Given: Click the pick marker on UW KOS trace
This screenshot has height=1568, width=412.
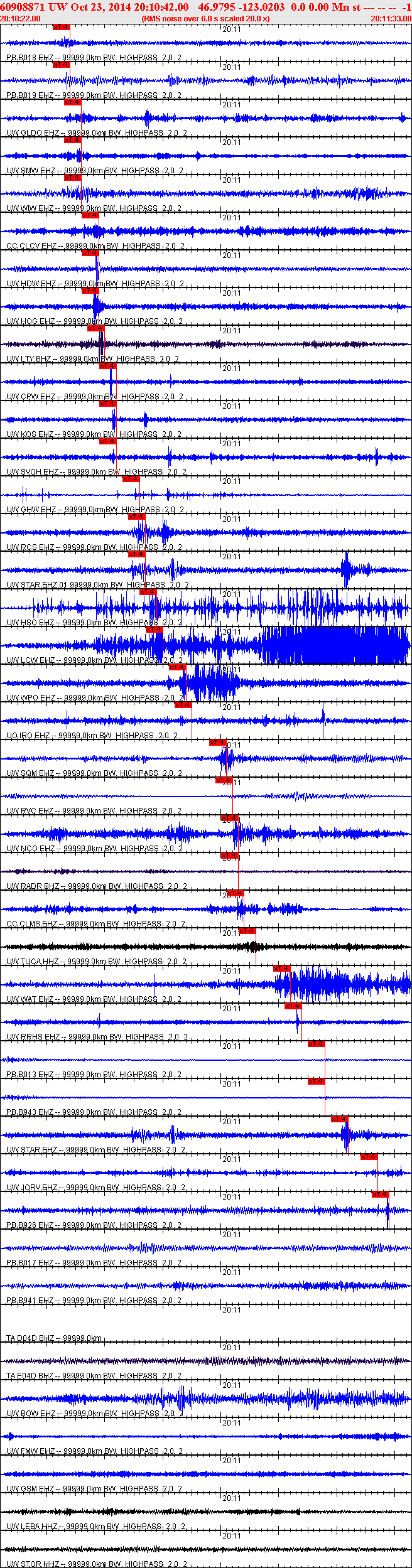Looking at the screenshot, I should (108, 404).
